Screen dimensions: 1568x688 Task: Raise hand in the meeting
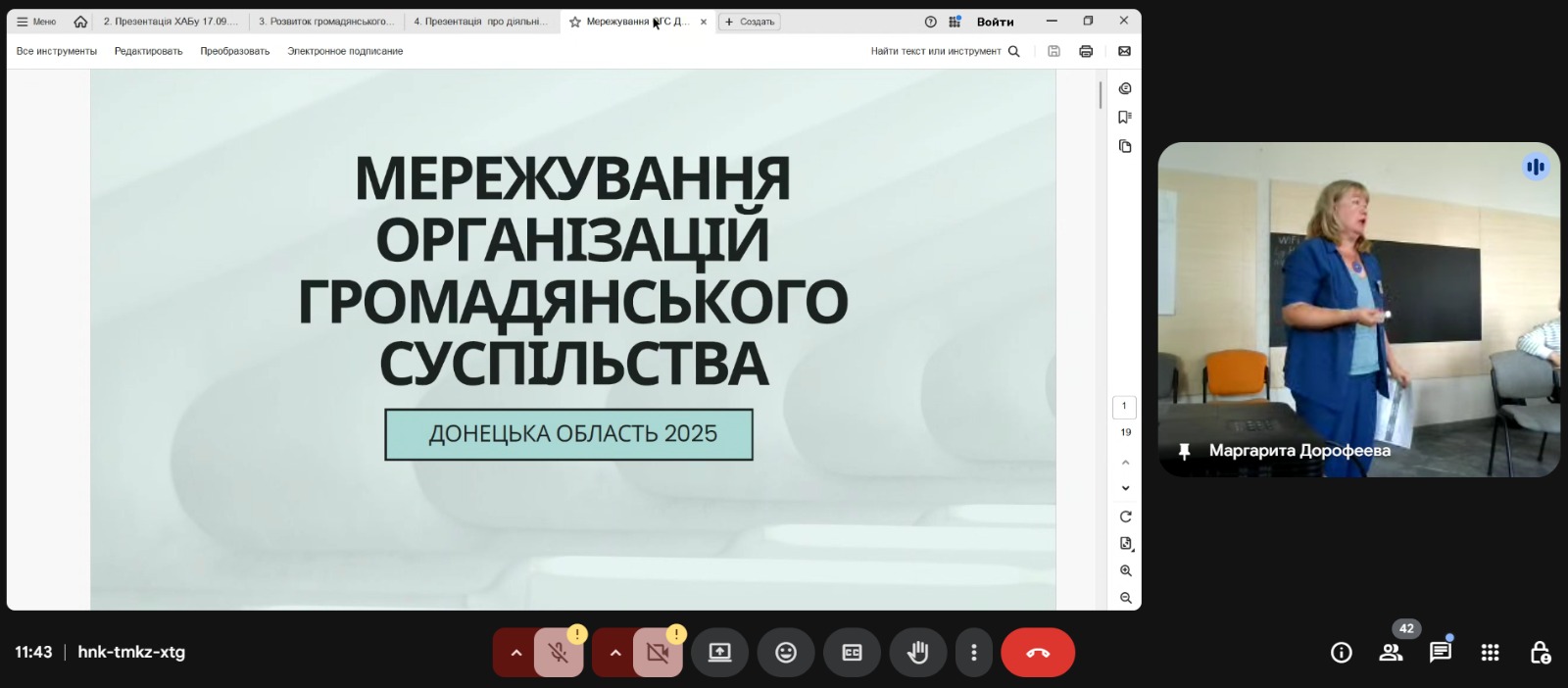[x=917, y=653]
